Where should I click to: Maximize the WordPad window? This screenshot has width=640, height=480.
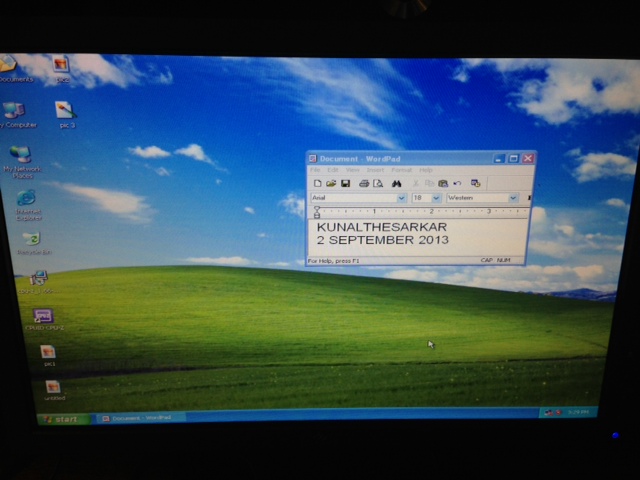click(x=513, y=158)
